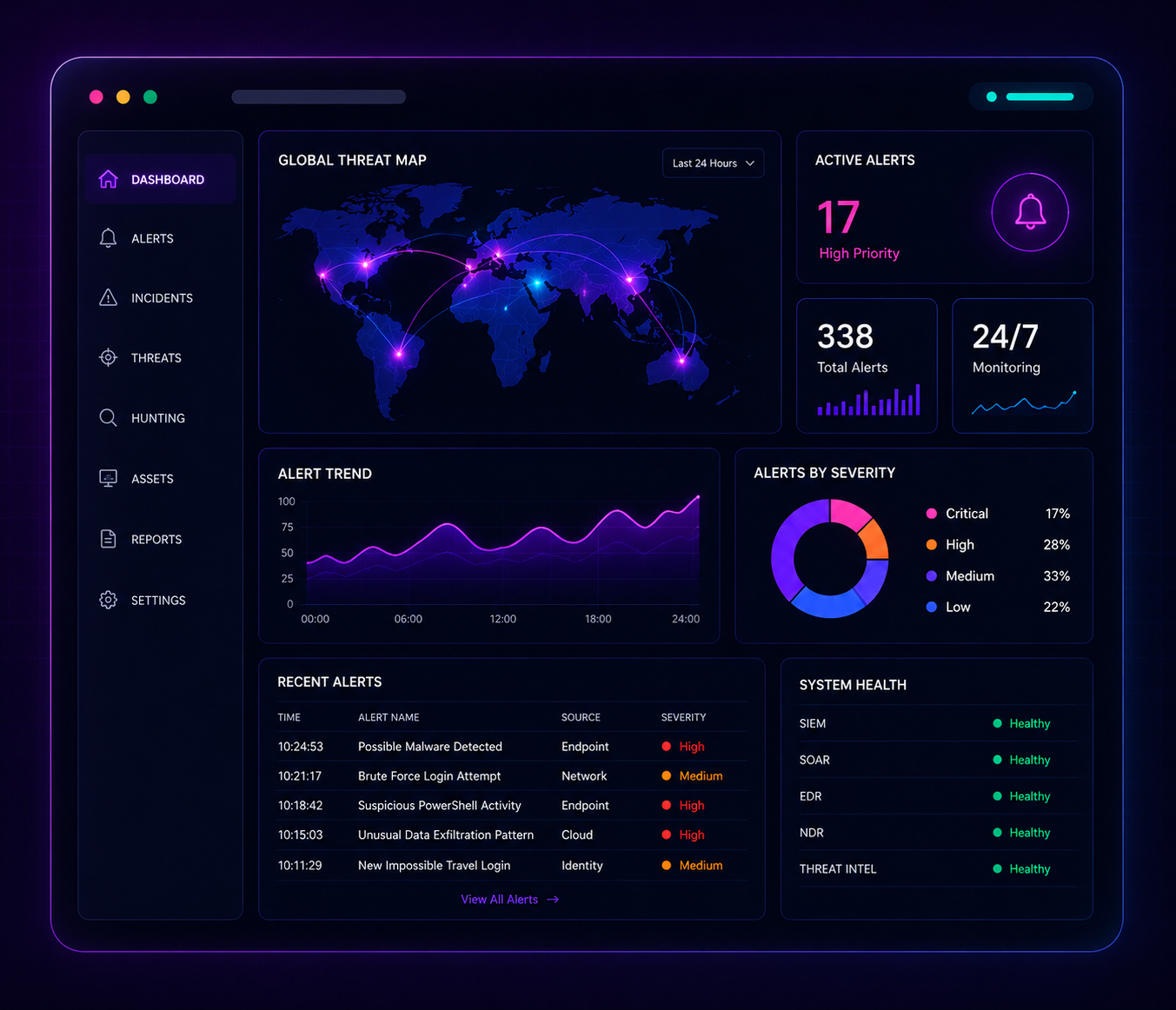The height and width of the screenshot is (1010, 1176).
Task: Click the Settings gear icon
Action: click(x=108, y=600)
